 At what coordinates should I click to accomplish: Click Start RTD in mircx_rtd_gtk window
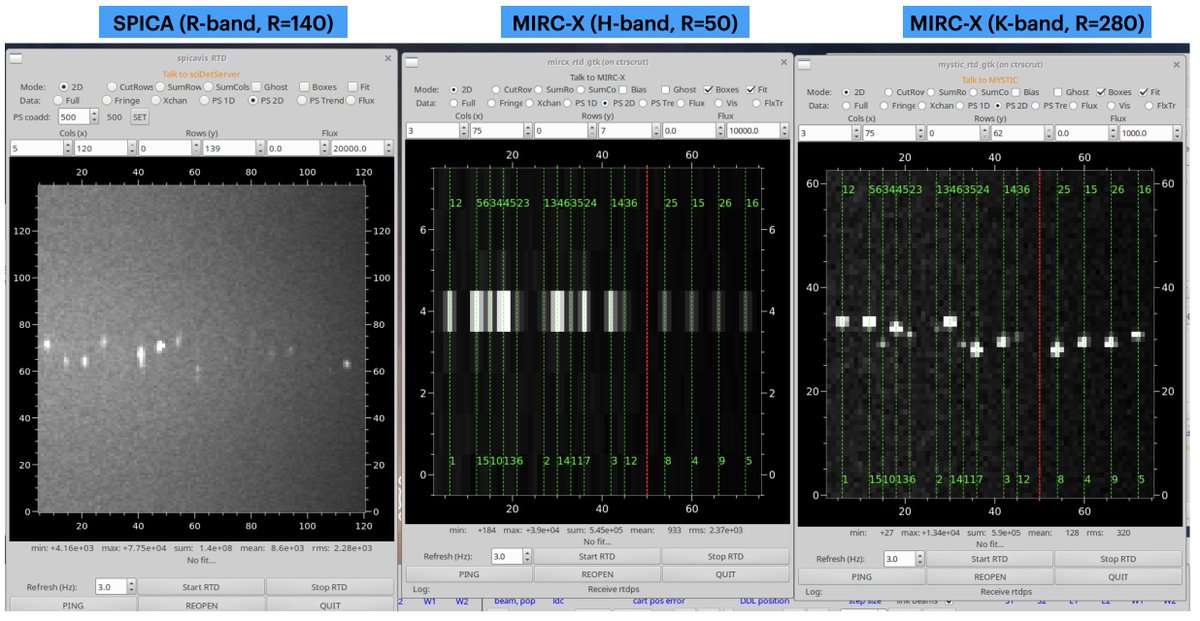tap(596, 556)
